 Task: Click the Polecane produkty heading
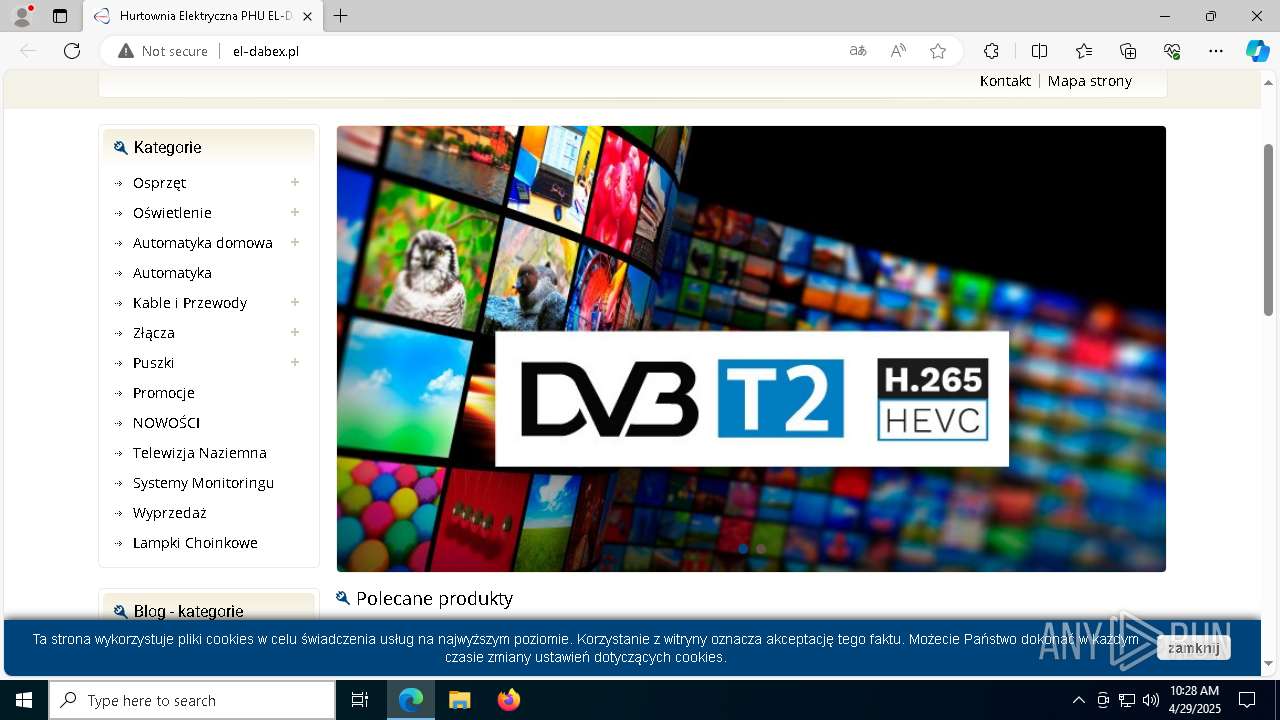434,598
